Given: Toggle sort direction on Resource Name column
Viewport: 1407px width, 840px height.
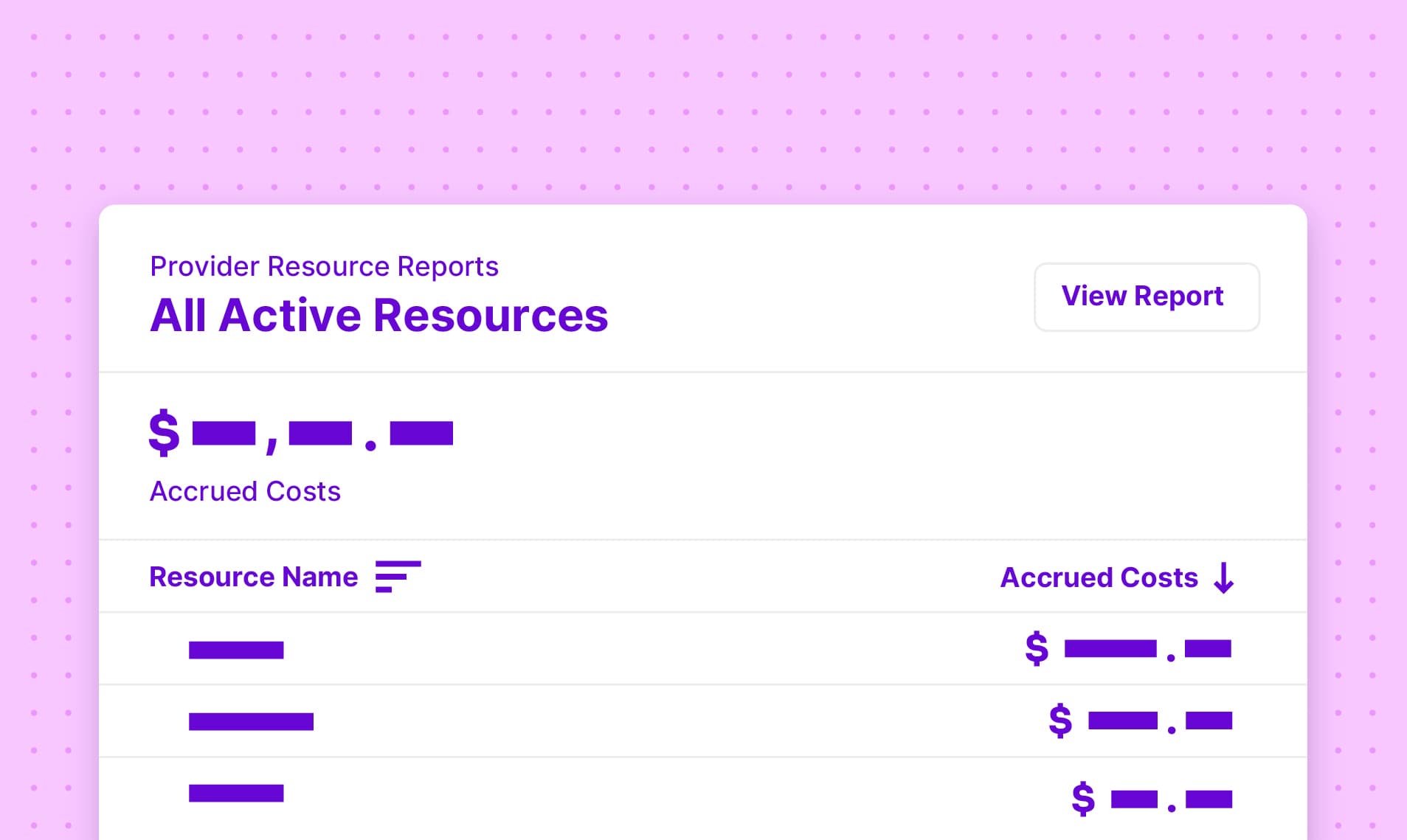Looking at the screenshot, I should click(x=253, y=577).
